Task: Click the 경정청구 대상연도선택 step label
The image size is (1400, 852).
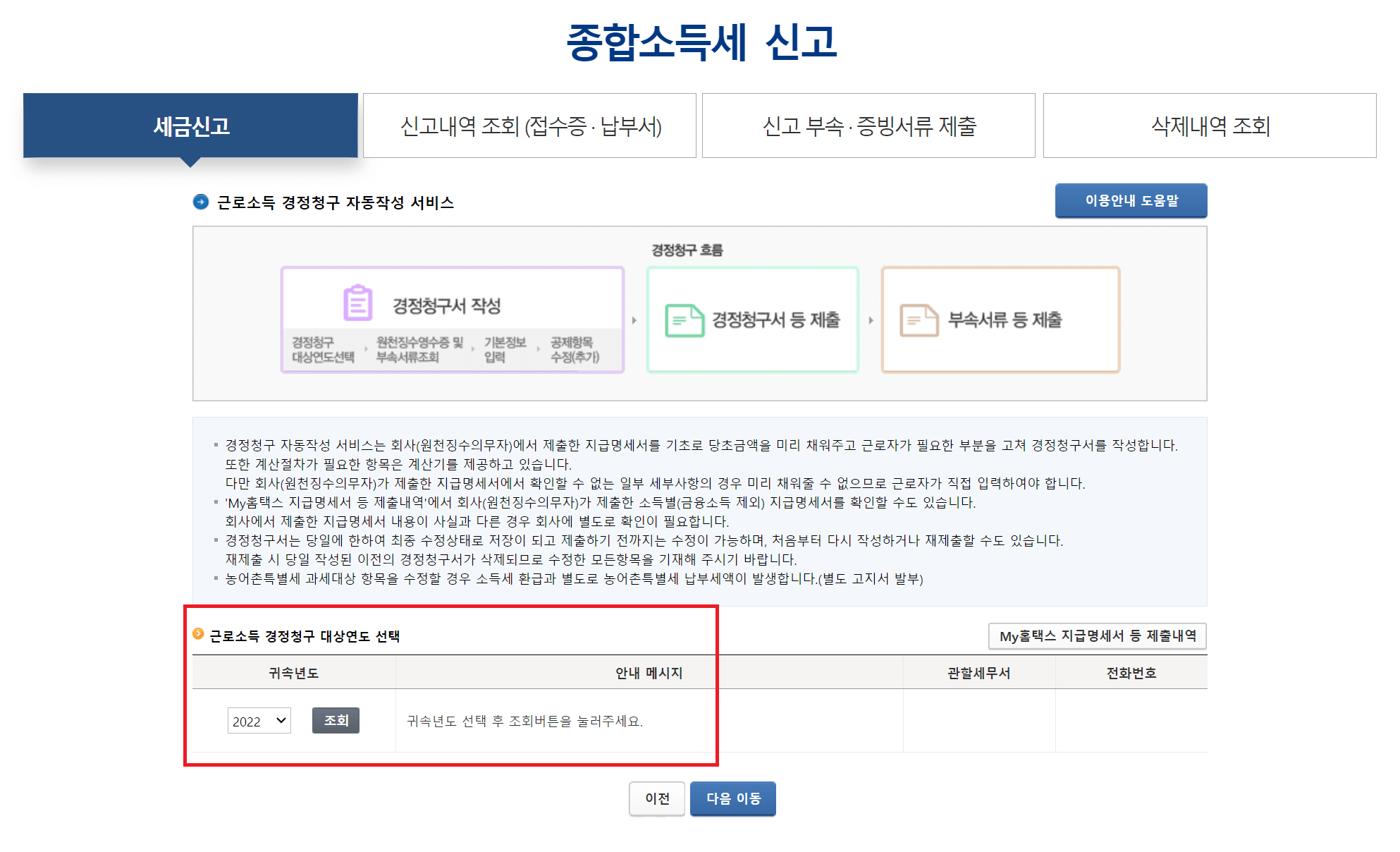Action: 323,350
